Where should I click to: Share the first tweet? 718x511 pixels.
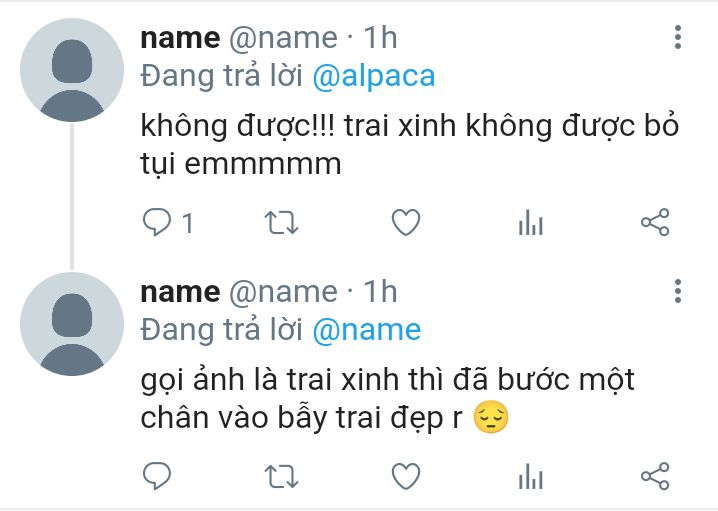655,222
